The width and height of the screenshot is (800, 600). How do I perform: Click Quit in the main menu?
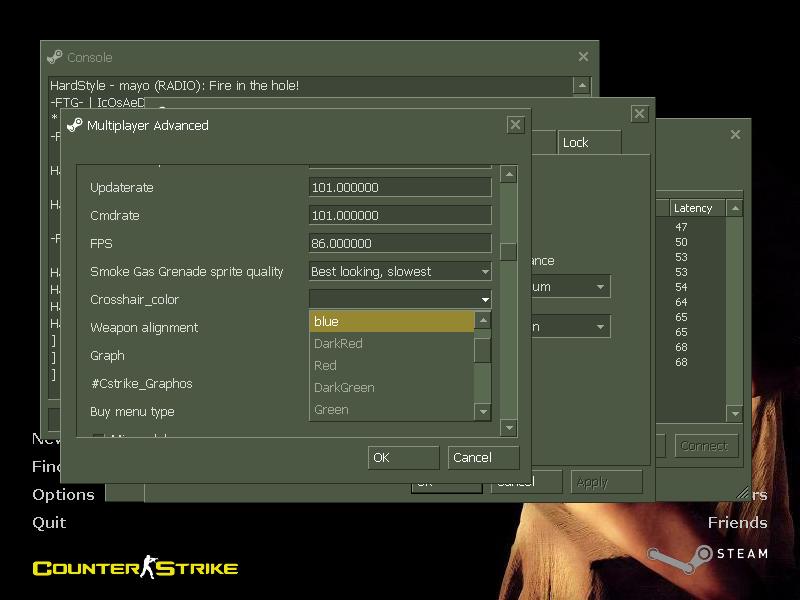[x=49, y=522]
